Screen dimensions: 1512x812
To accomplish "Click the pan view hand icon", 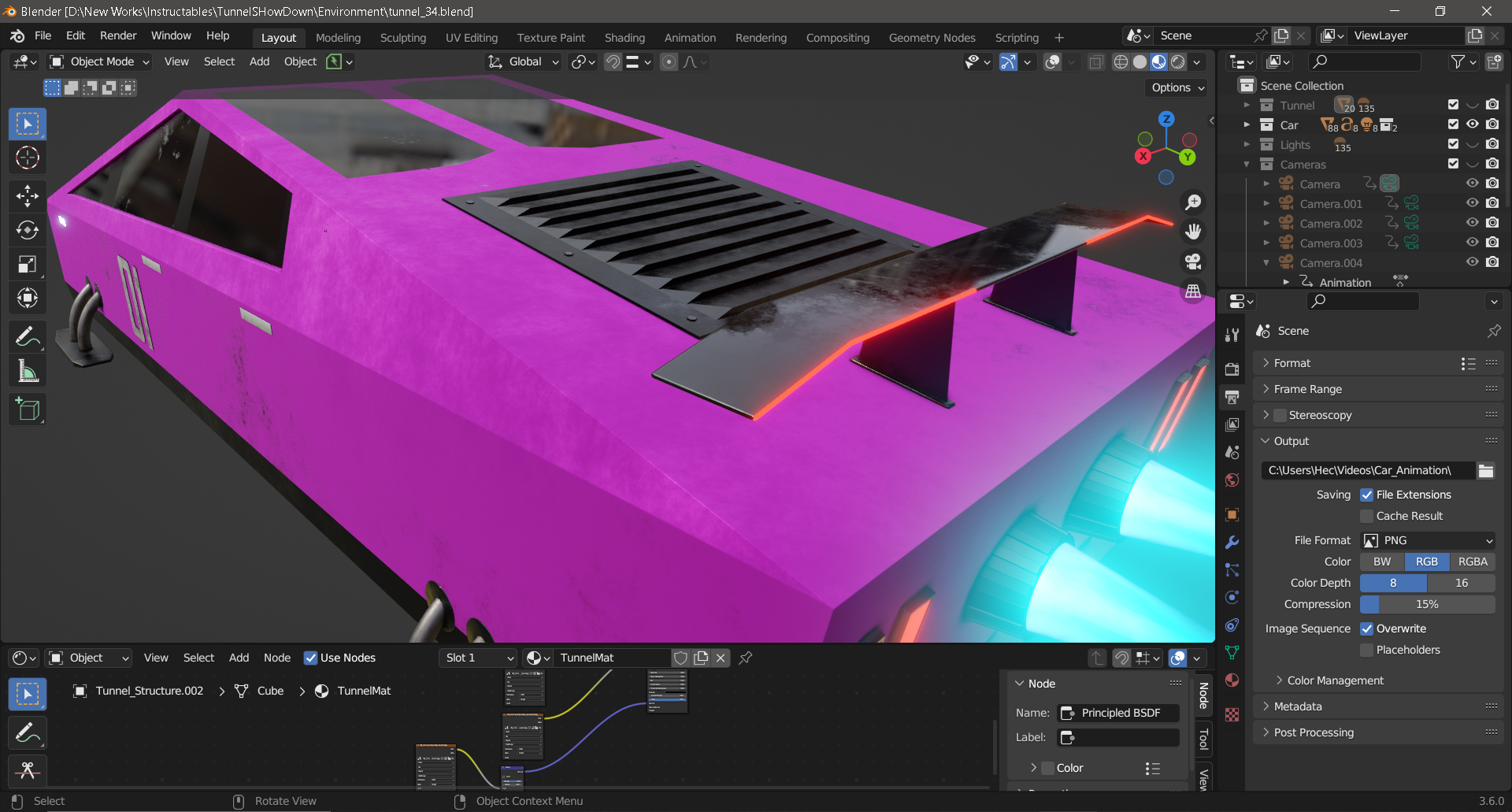I will coord(1194,232).
